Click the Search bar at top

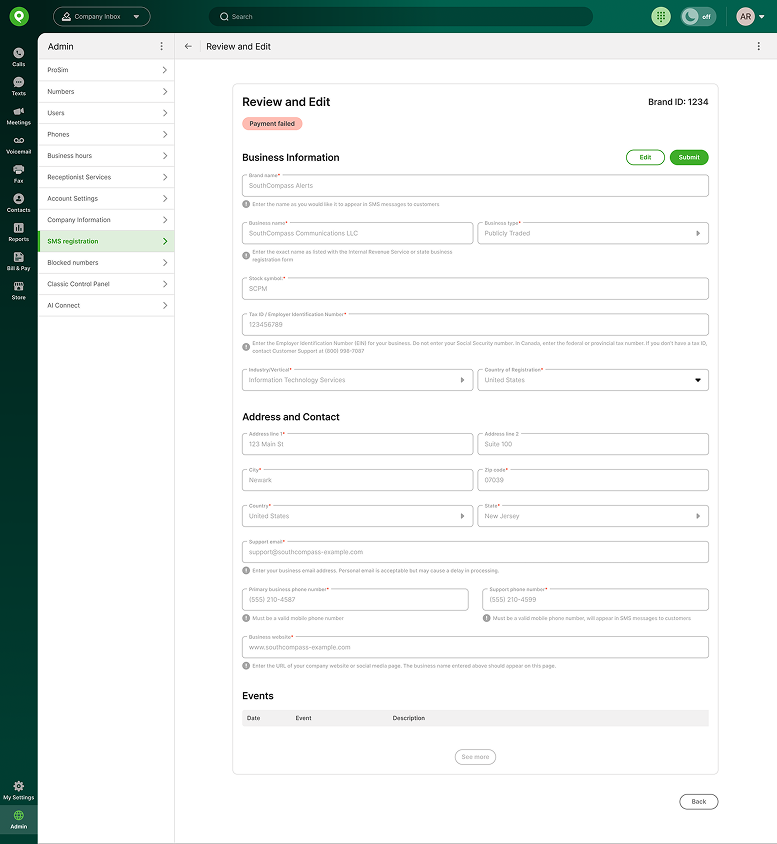(400, 17)
